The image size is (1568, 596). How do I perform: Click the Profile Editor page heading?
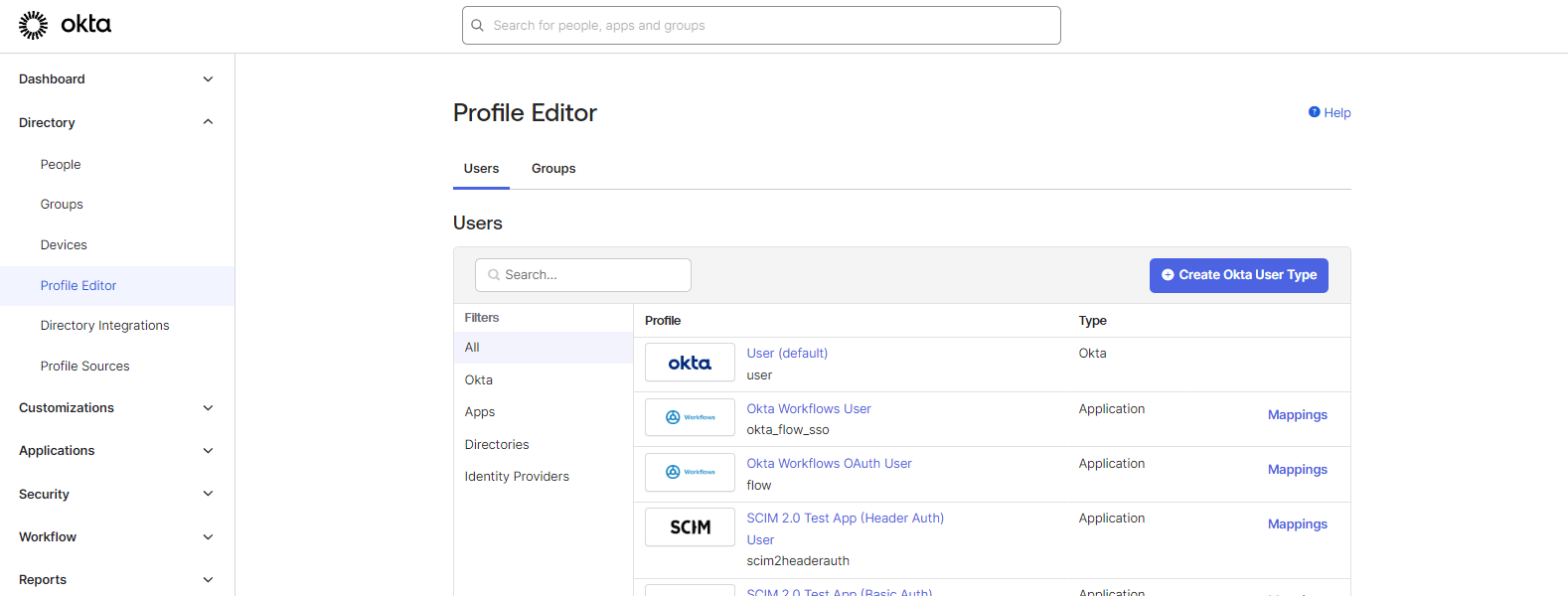pos(525,113)
